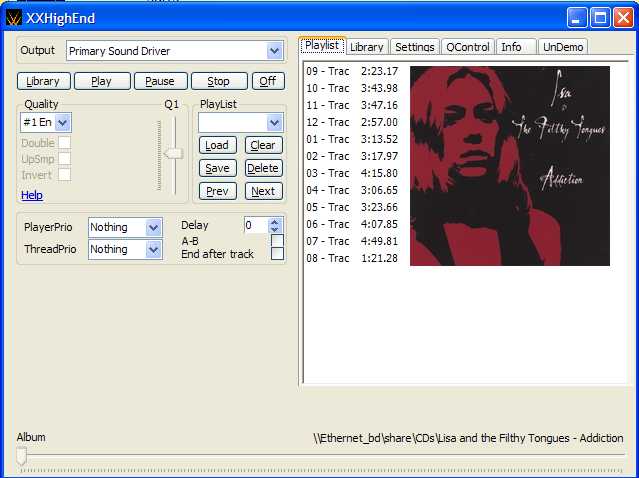Decrease Delay with the down arrow

tap(275, 229)
